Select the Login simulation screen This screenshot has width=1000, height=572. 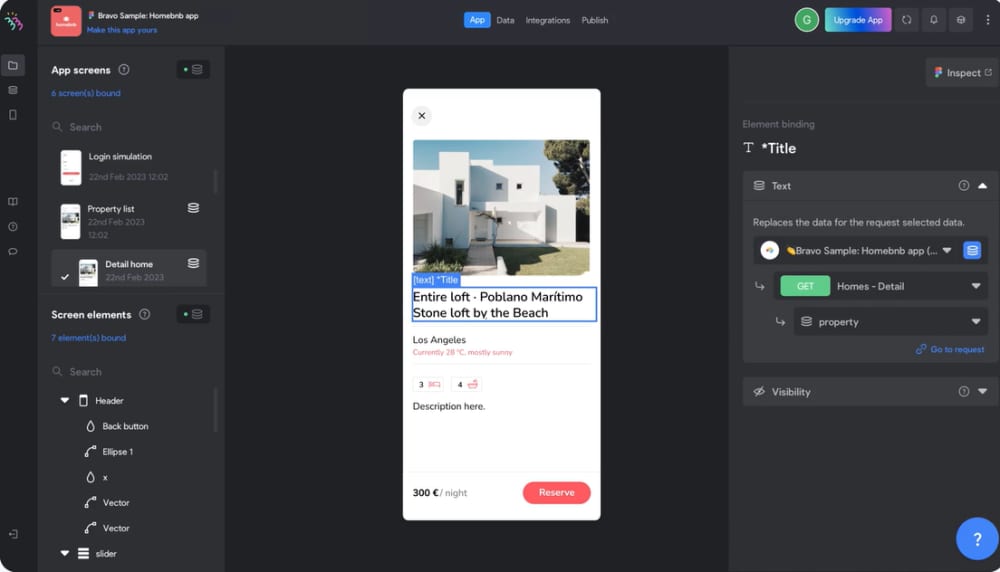129,167
